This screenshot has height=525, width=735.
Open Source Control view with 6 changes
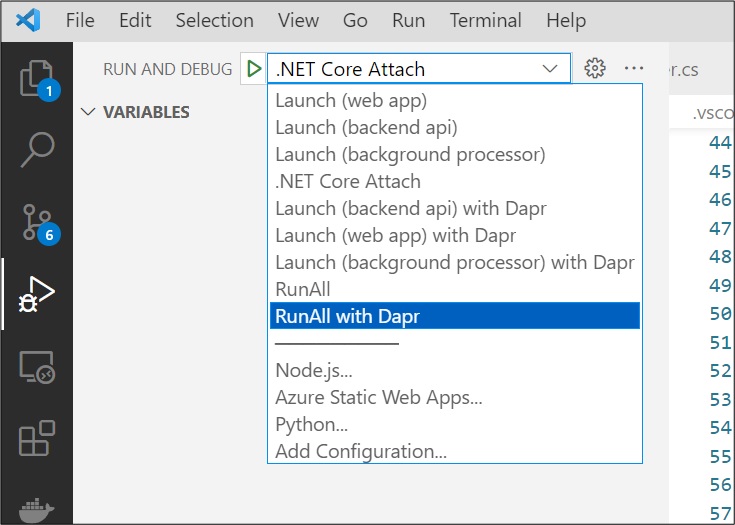36,223
